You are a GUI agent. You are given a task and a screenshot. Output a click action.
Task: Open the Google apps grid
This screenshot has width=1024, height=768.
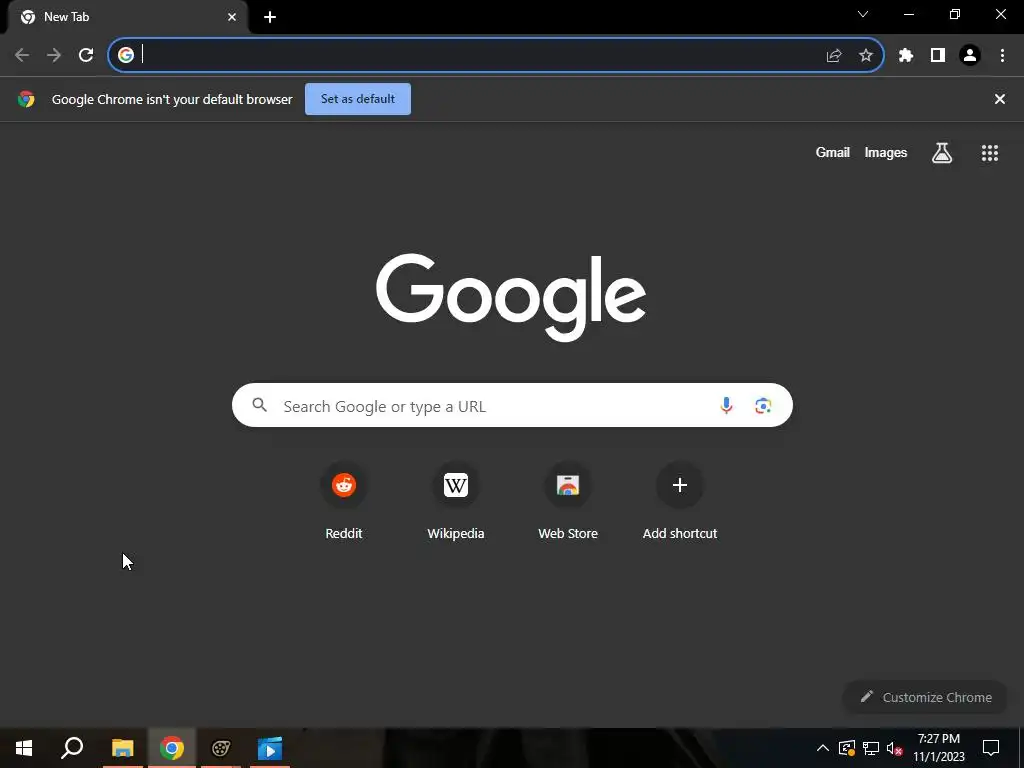[x=990, y=153]
